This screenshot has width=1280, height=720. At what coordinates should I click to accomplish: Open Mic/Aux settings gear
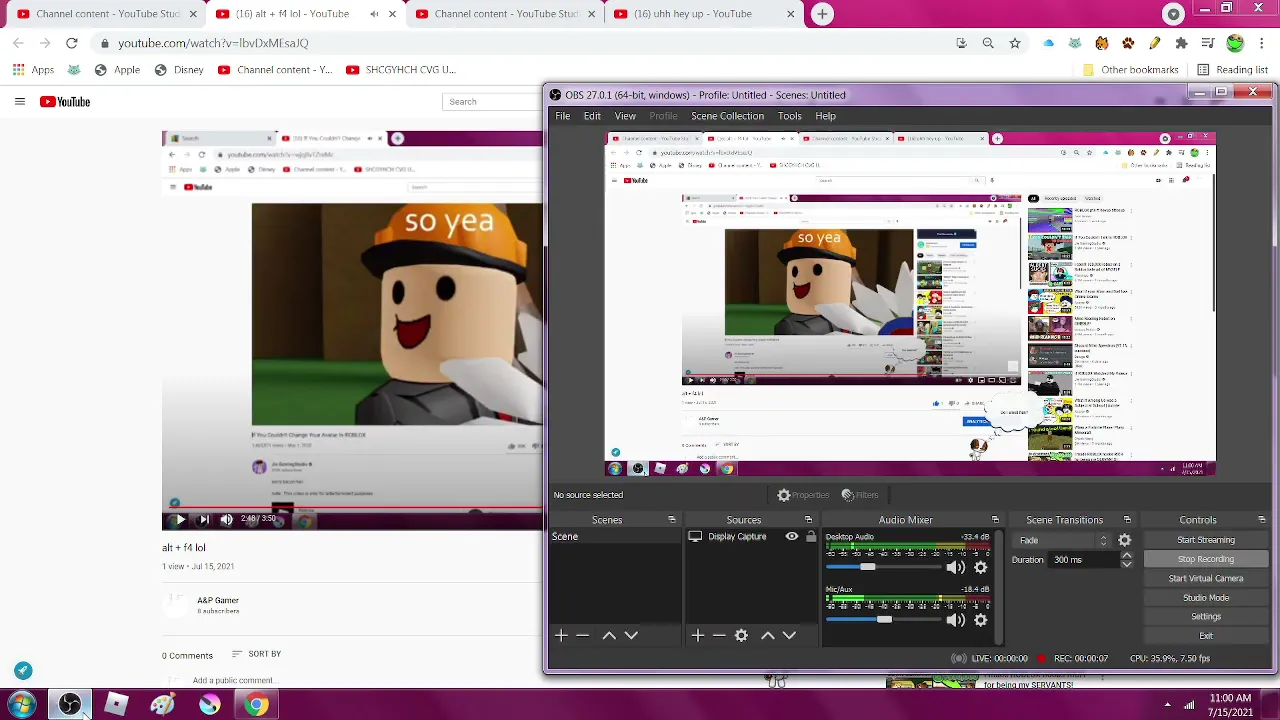[980, 620]
